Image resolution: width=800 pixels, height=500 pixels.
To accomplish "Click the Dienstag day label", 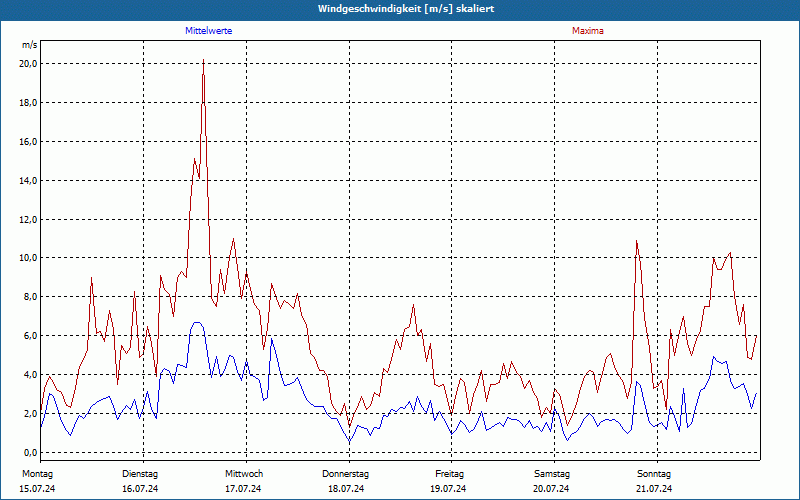I will pyautogui.click(x=140, y=474).
